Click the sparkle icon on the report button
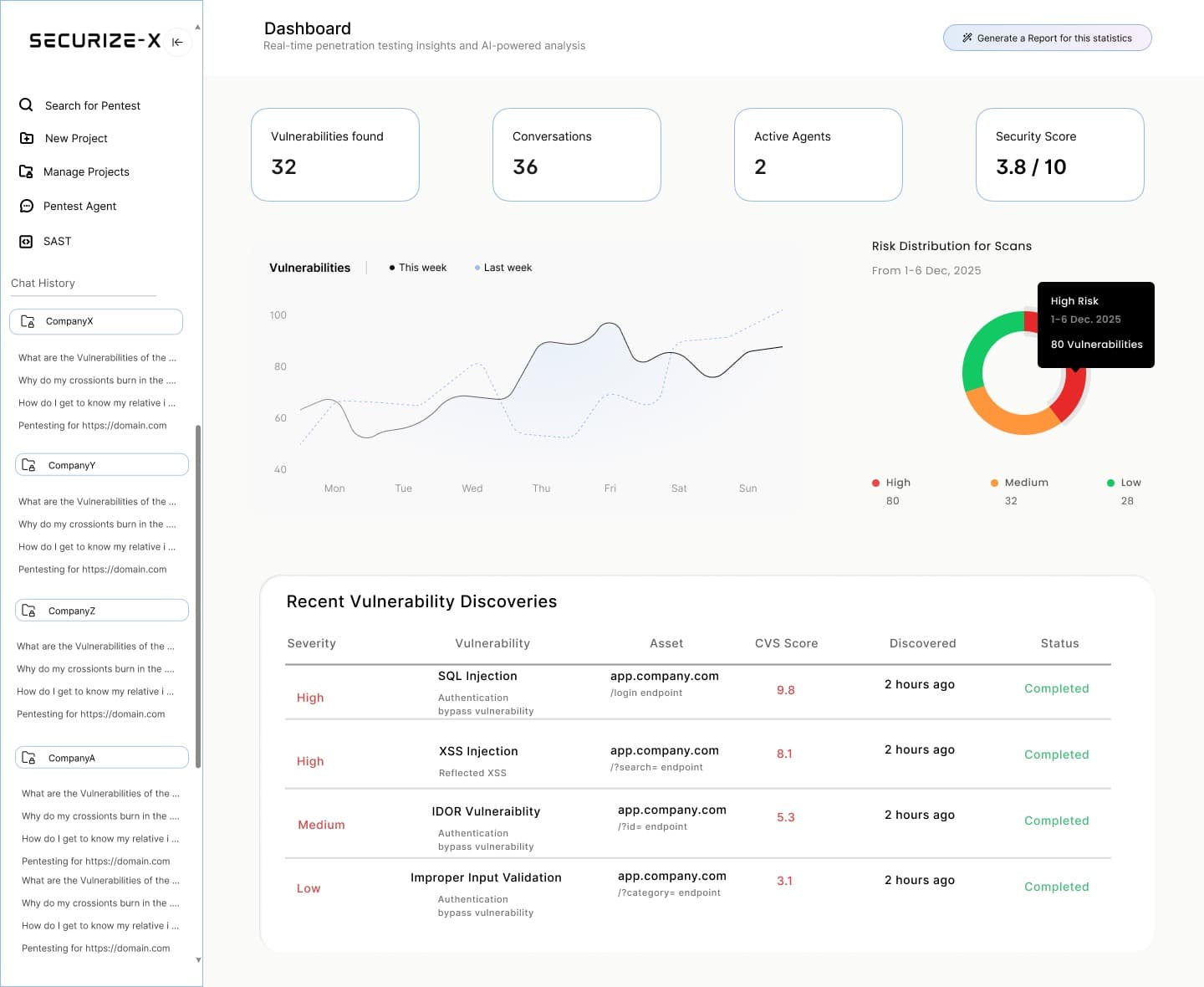Screen dimensions: 1204x987 pyautogui.click(x=967, y=37)
